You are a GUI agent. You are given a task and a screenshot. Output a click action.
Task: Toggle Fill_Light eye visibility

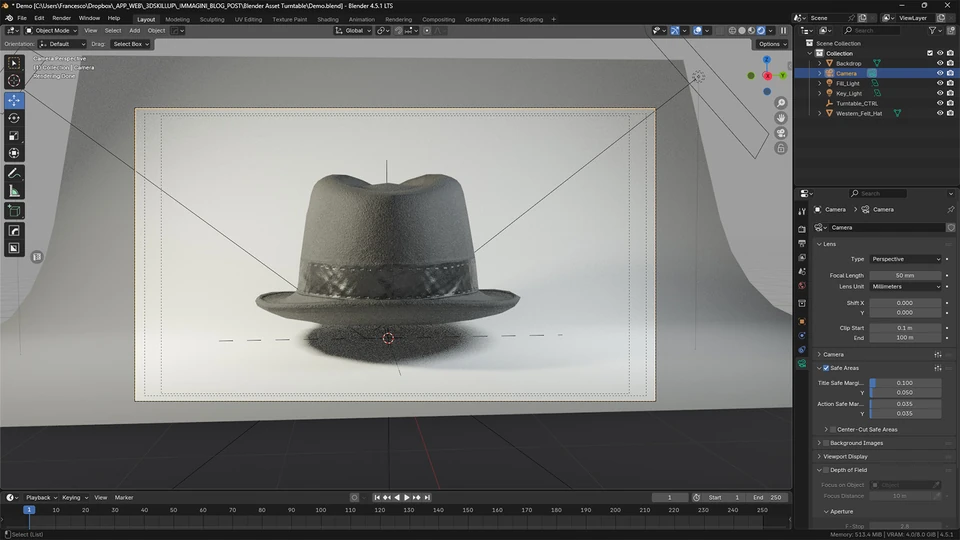click(x=940, y=83)
